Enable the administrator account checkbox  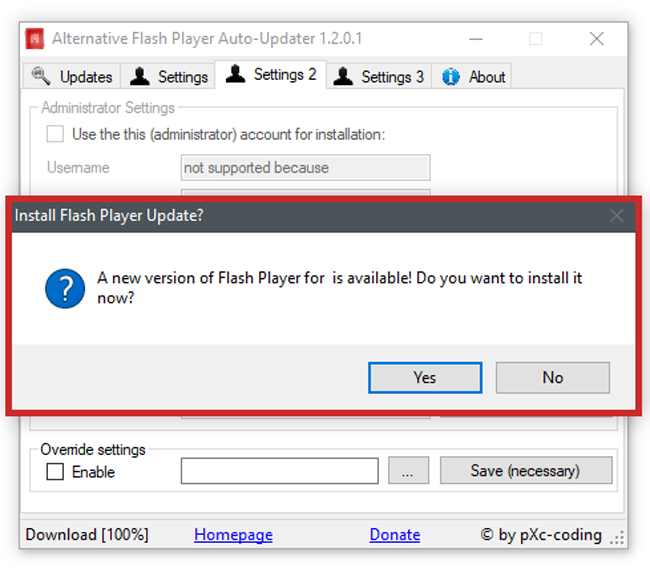[x=55, y=134]
